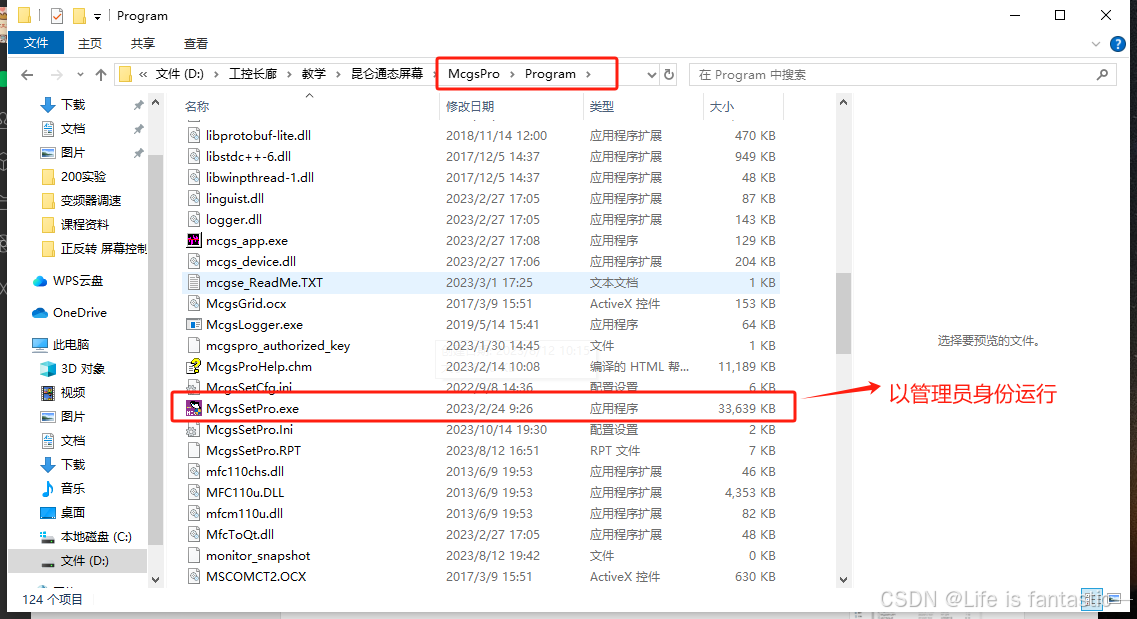Select WPS云盘 in navigation pane
1137x619 pixels.
tap(78, 281)
